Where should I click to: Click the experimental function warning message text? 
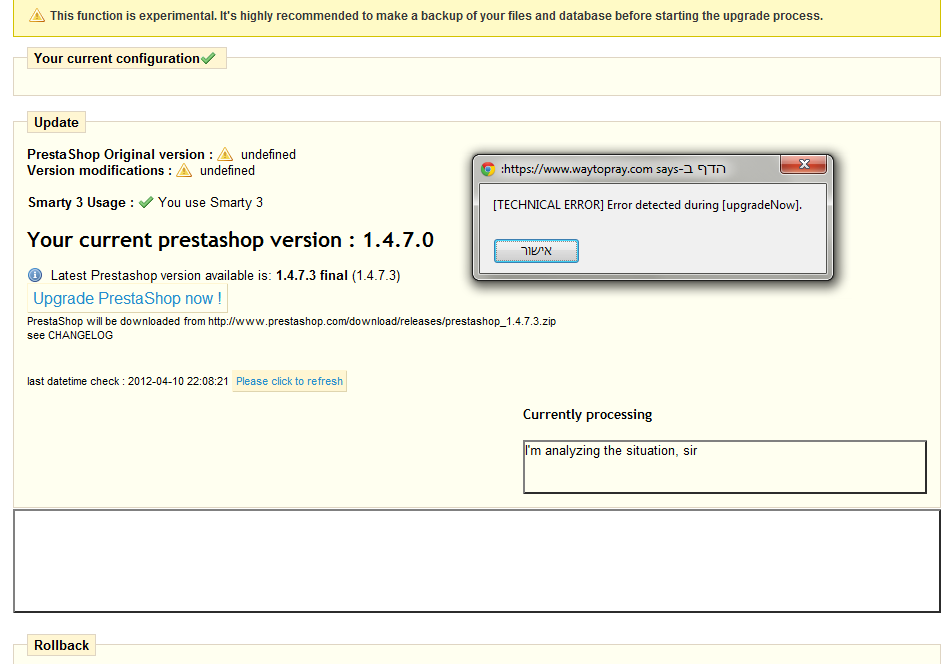[436, 16]
